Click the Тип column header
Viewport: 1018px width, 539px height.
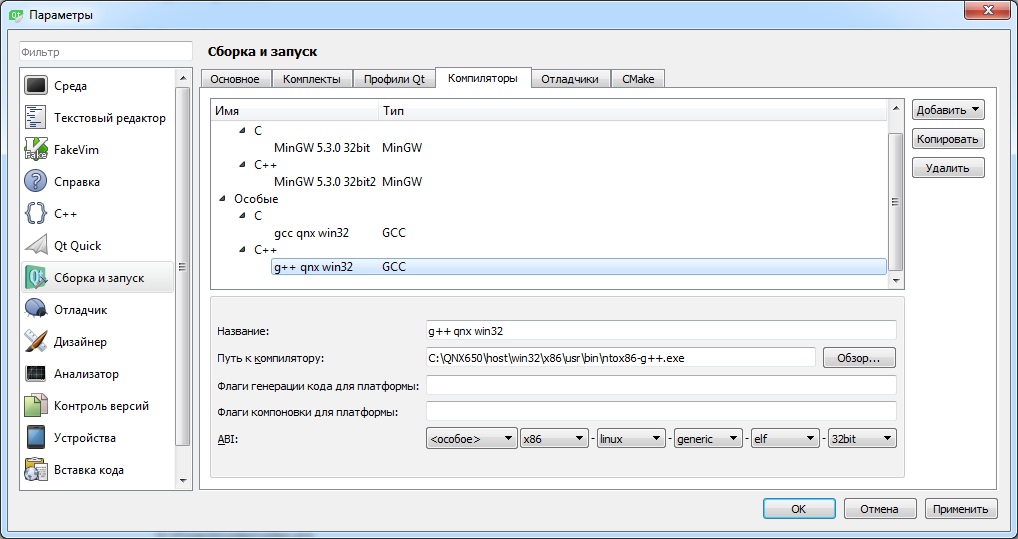point(632,111)
